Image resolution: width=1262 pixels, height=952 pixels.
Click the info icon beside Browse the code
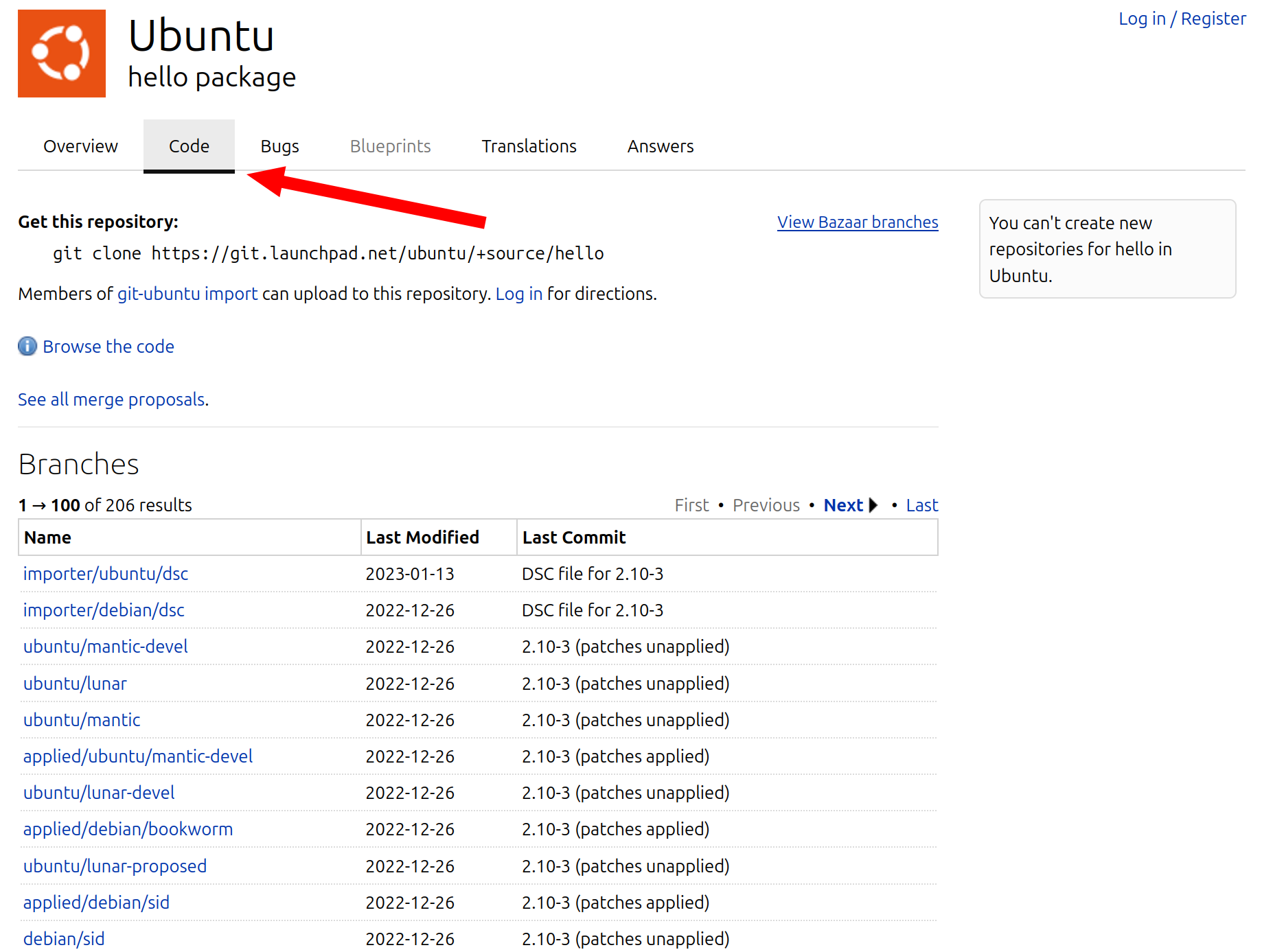(27, 346)
